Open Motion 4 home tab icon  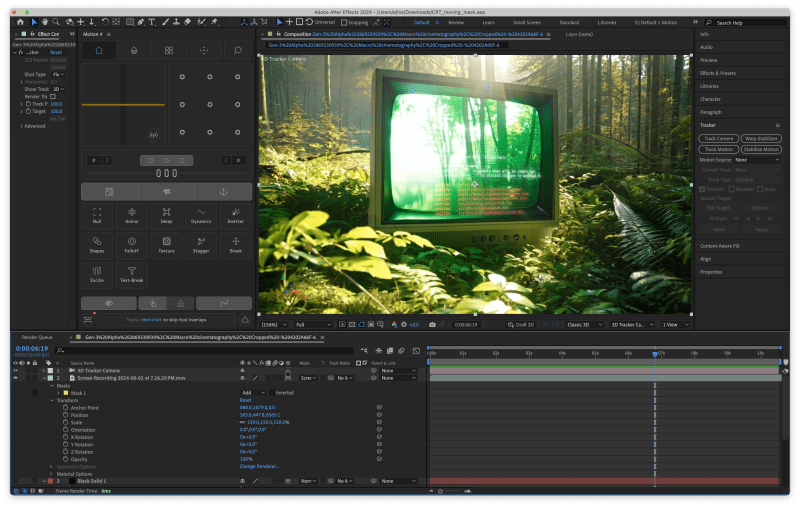click(99, 50)
